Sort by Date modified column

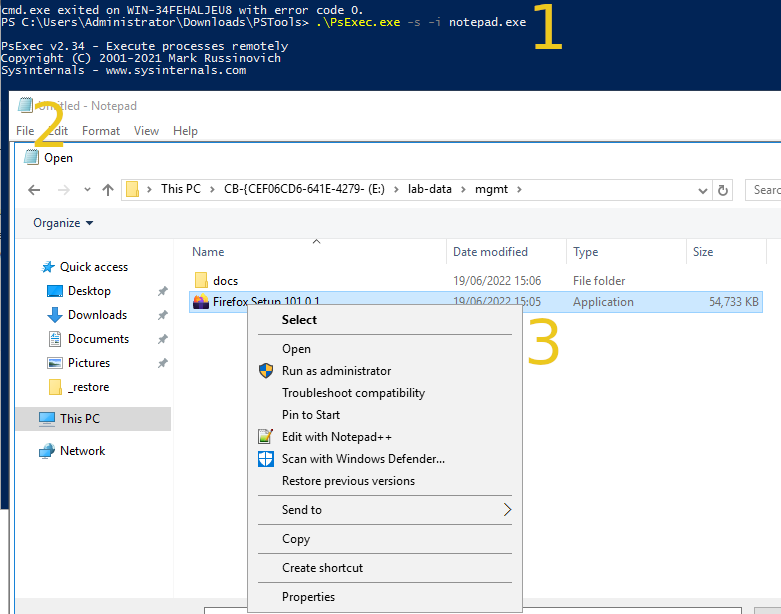click(x=490, y=252)
